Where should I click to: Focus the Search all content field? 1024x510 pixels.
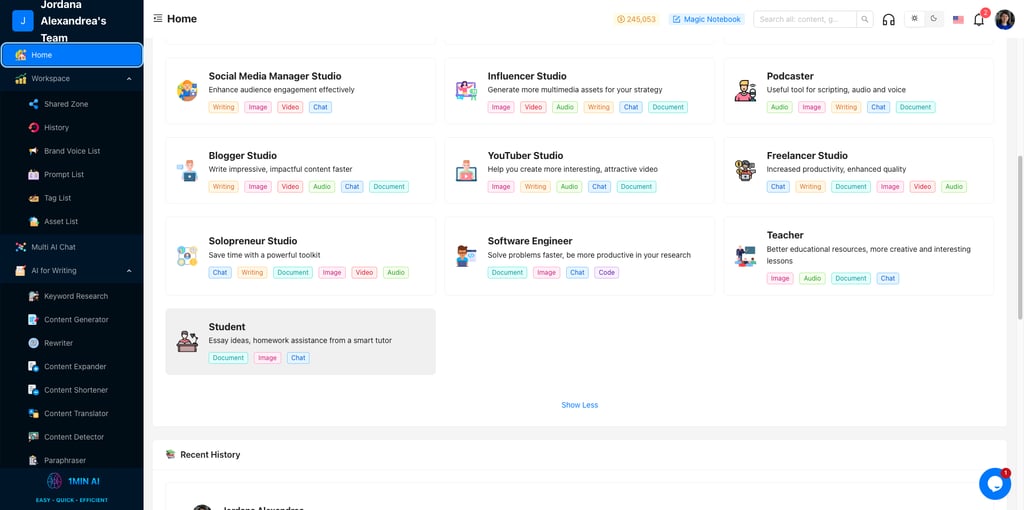(805, 19)
